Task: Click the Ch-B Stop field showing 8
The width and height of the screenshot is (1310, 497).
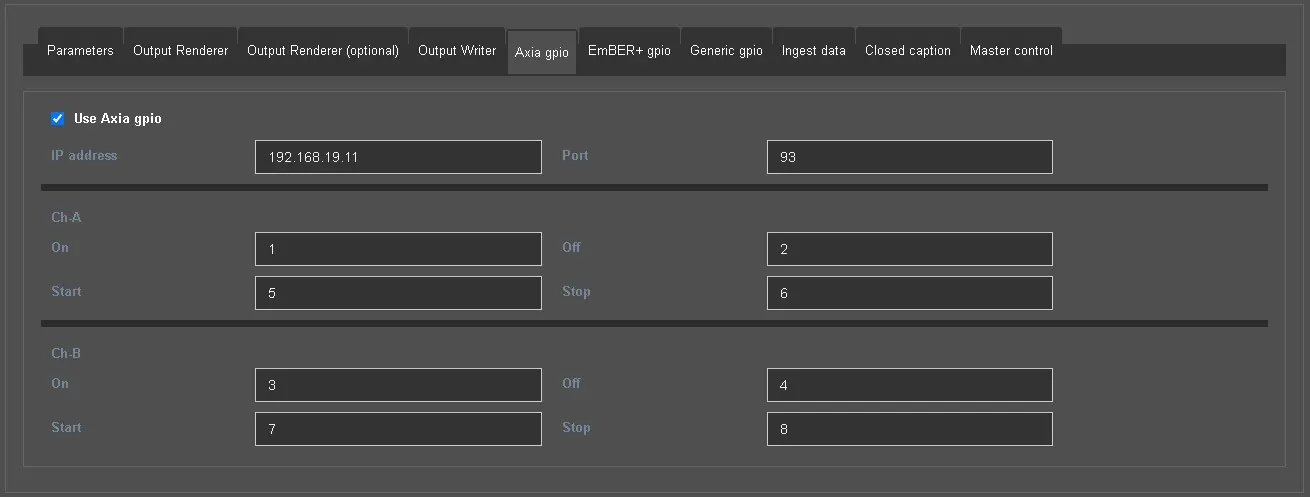Action: (909, 429)
